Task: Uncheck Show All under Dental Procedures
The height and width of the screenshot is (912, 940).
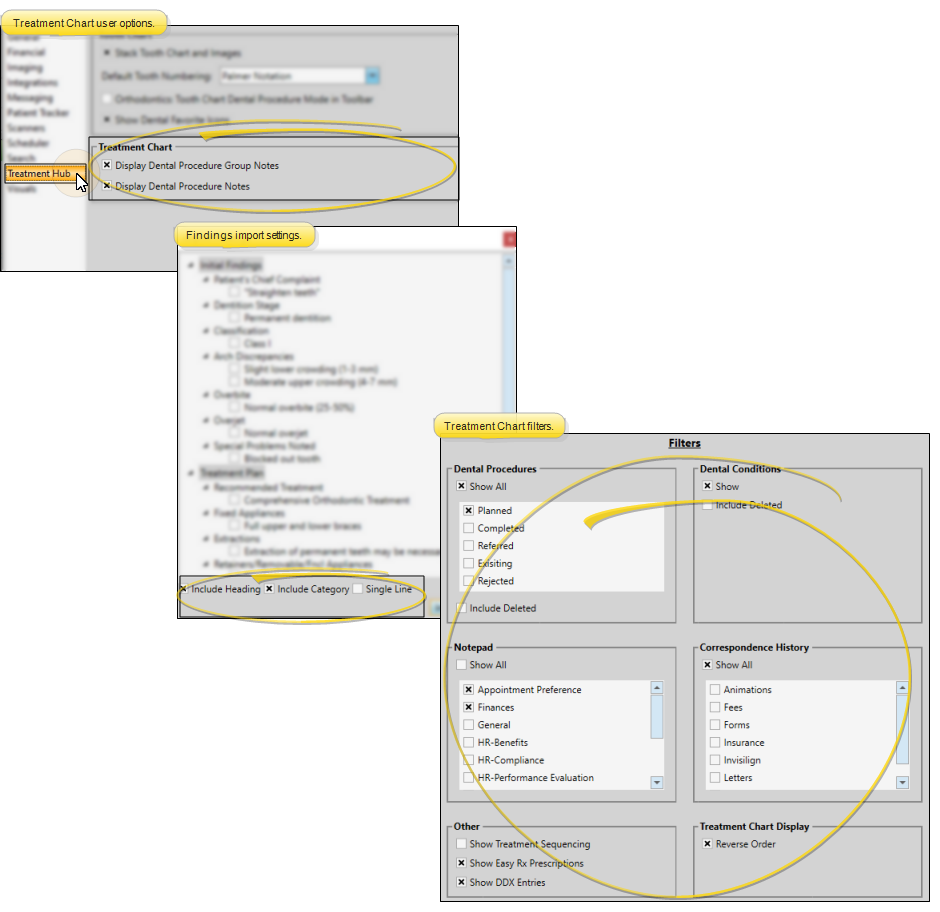Action: point(462,487)
